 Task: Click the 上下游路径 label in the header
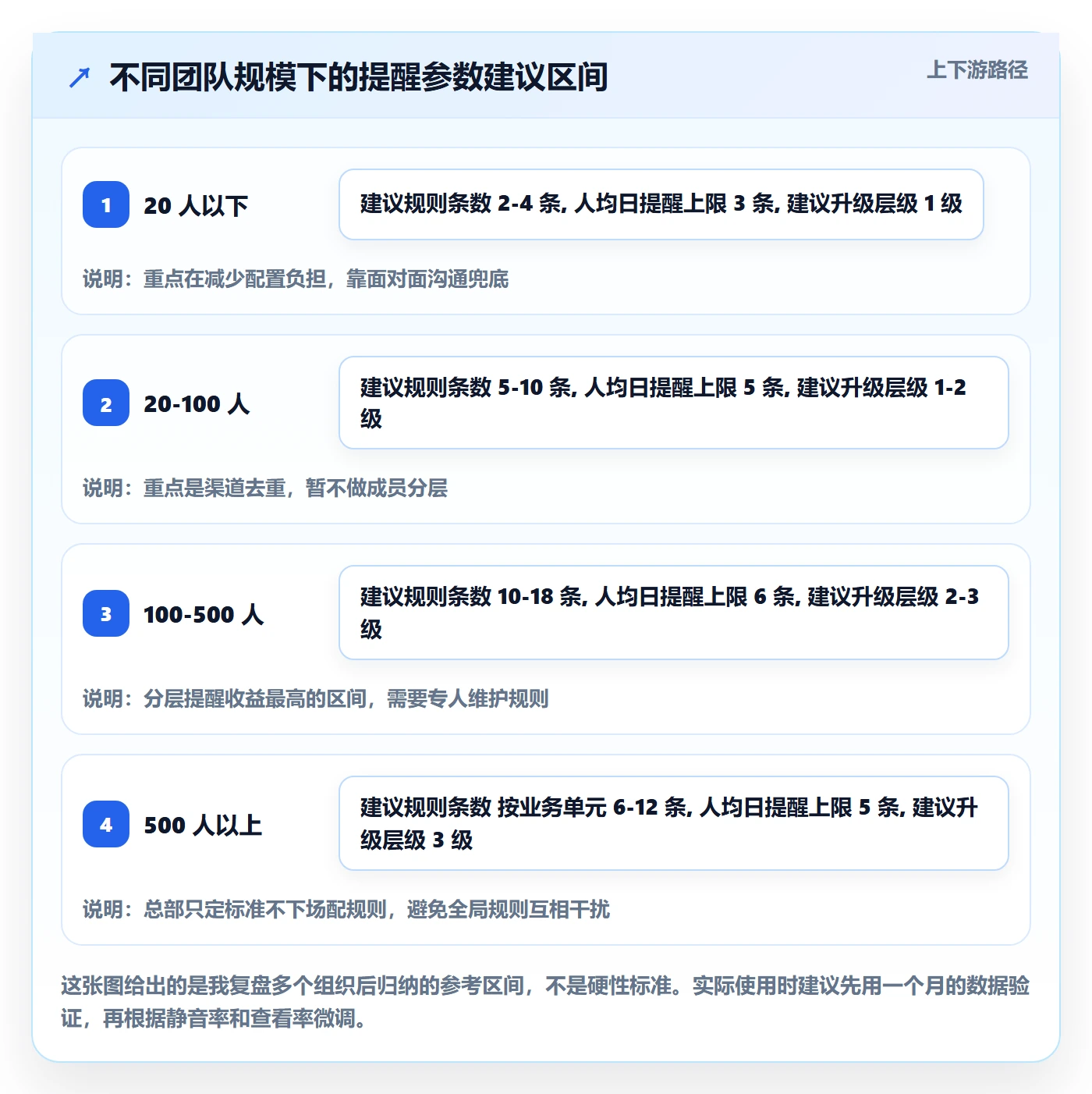pyautogui.click(x=977, y=70)
